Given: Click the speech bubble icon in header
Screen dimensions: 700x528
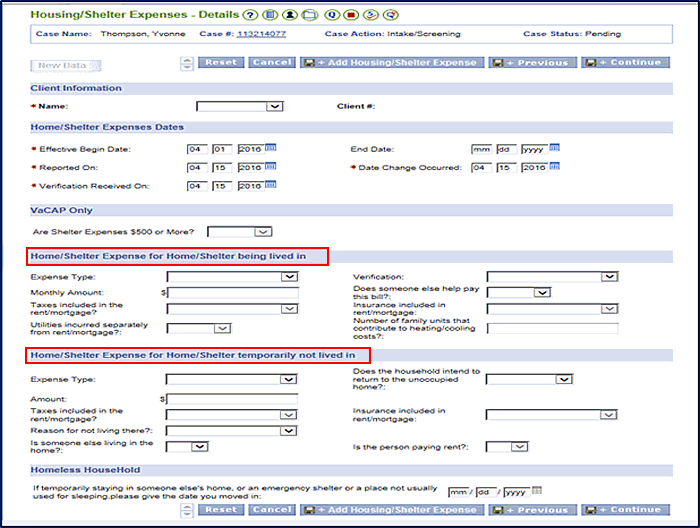Looking at the screenshot, I should point(391,15).
